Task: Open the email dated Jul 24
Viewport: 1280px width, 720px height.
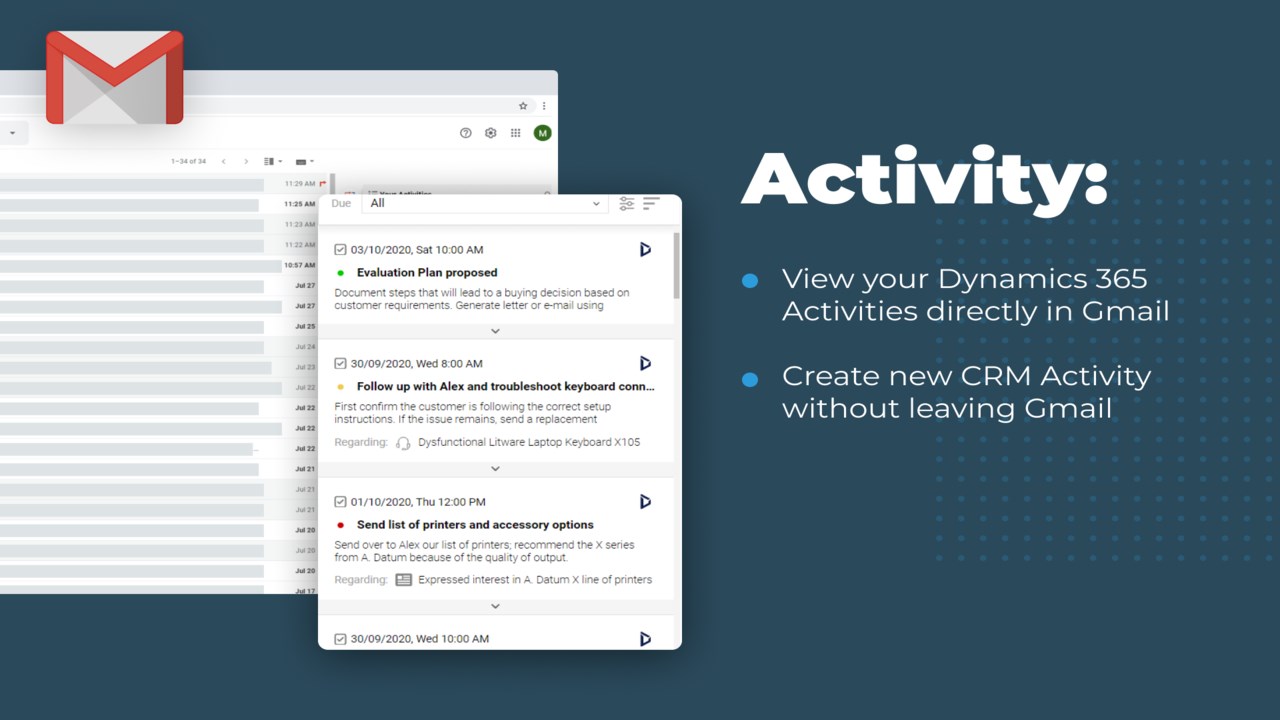Action: (x=160, y=347)
